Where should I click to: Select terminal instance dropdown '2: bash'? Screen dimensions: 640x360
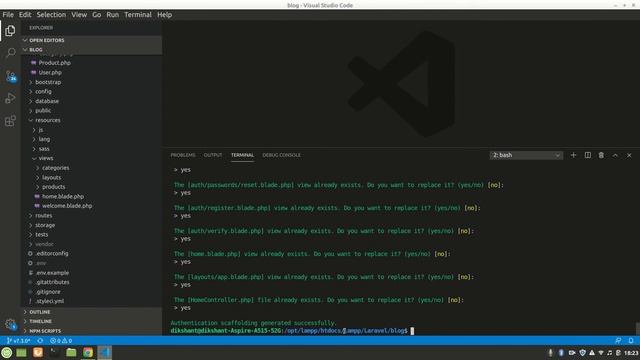tap(526, 155)
